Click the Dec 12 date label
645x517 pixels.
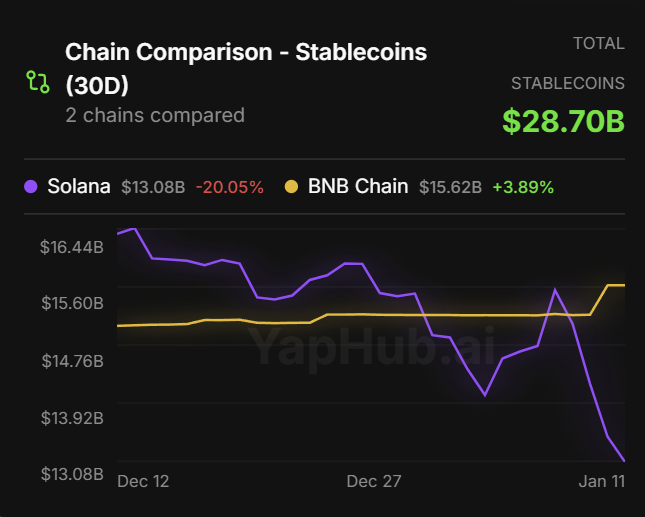[143, 481]
